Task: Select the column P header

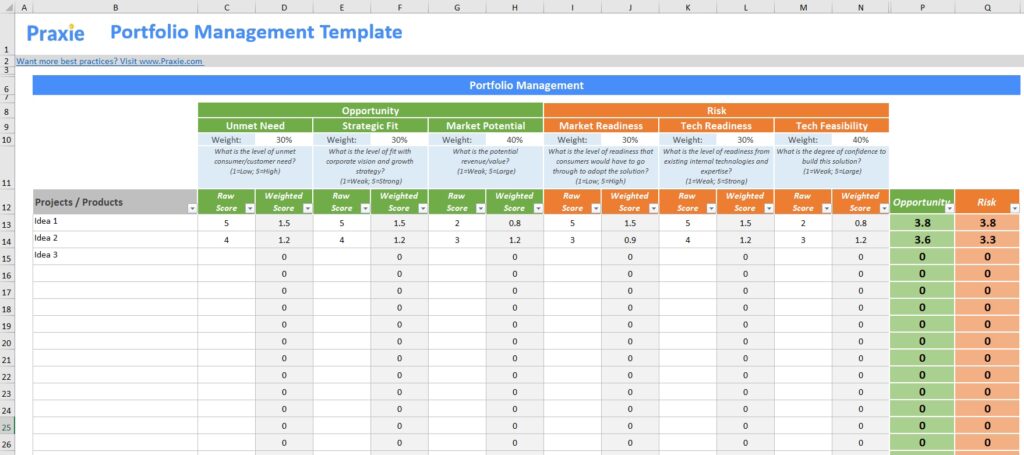Action: click(x=921, y=6)
